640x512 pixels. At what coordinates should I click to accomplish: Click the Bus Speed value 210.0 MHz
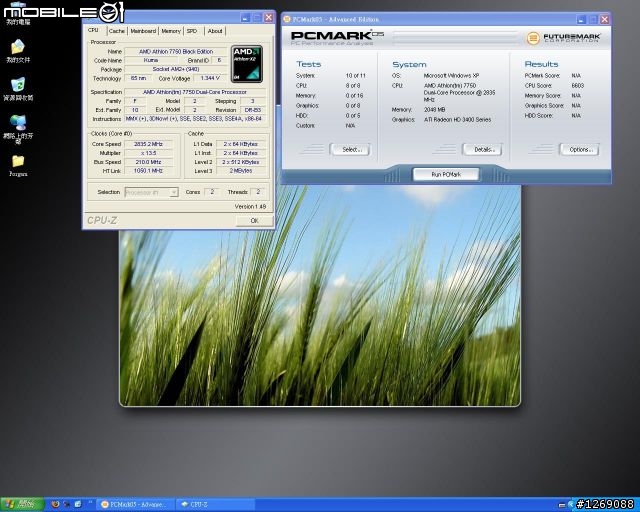(x=148, y=162)
